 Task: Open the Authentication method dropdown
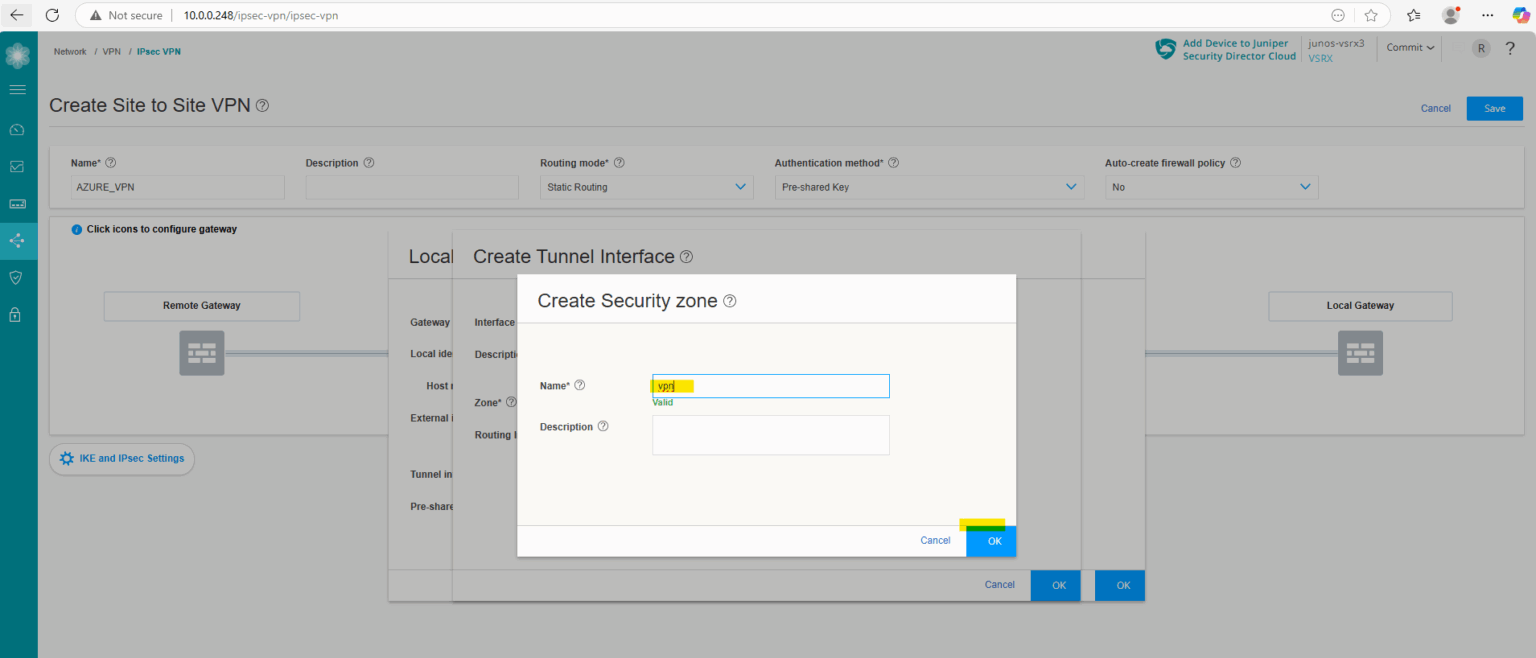pos(929,186)
